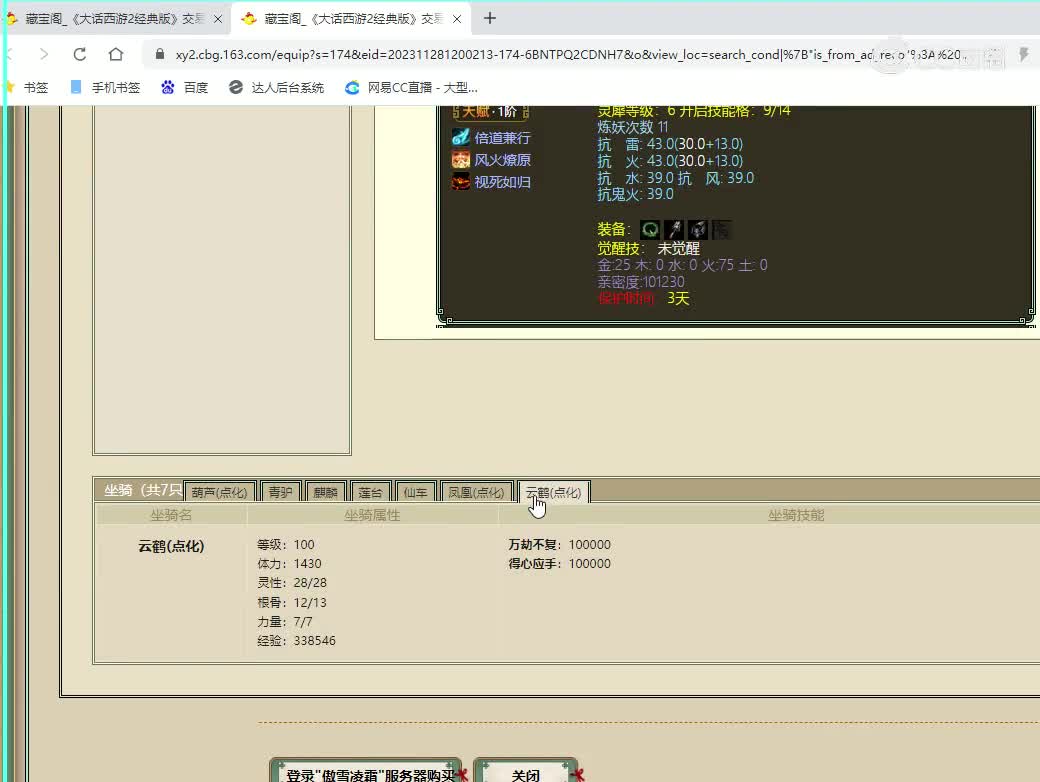1040x782 pixels.
Task: Click the 抗鬼火: 39.0 text
Action: pyautogui.click(x=635, y=194)
